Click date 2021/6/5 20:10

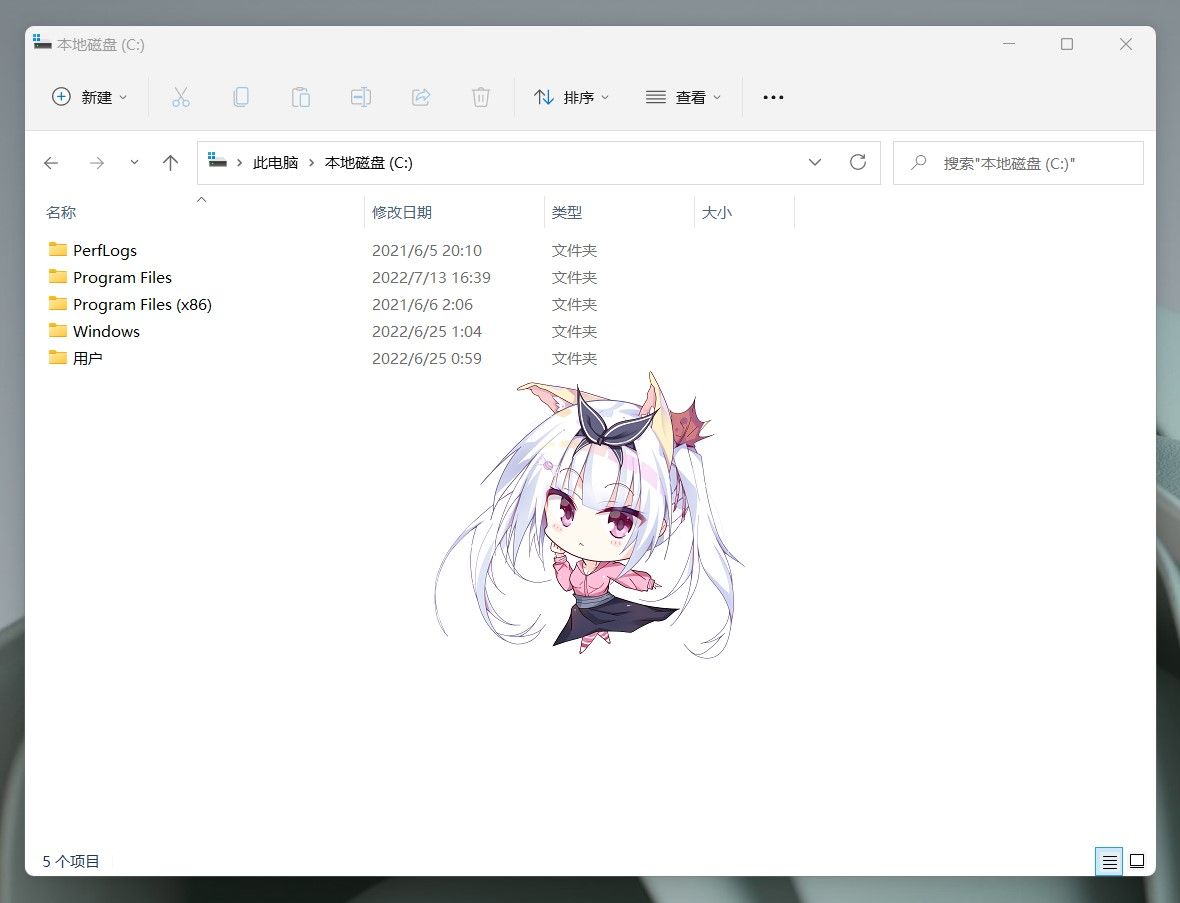427,251
